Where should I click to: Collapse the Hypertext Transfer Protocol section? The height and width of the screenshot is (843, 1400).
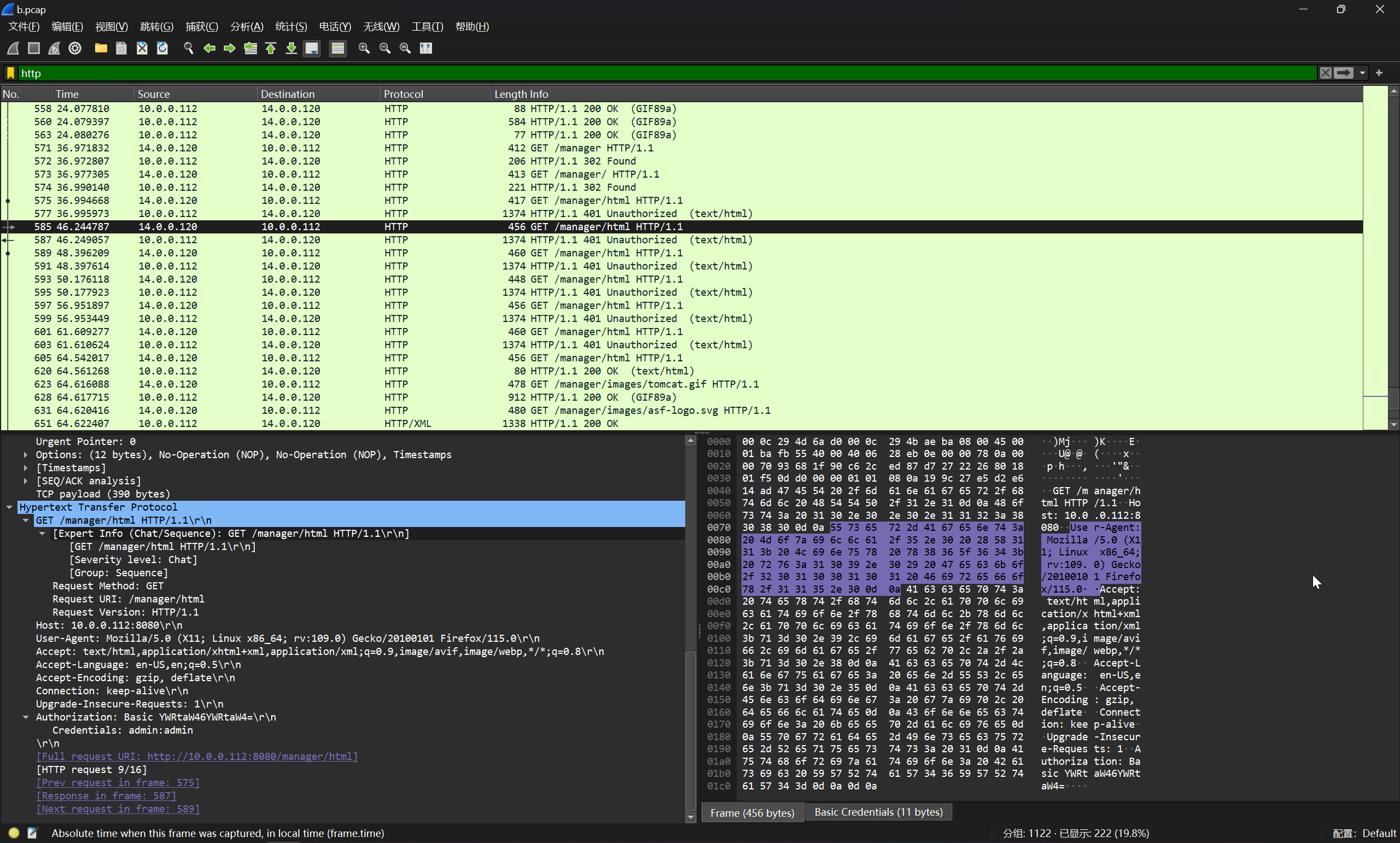(x=9, y=507)
